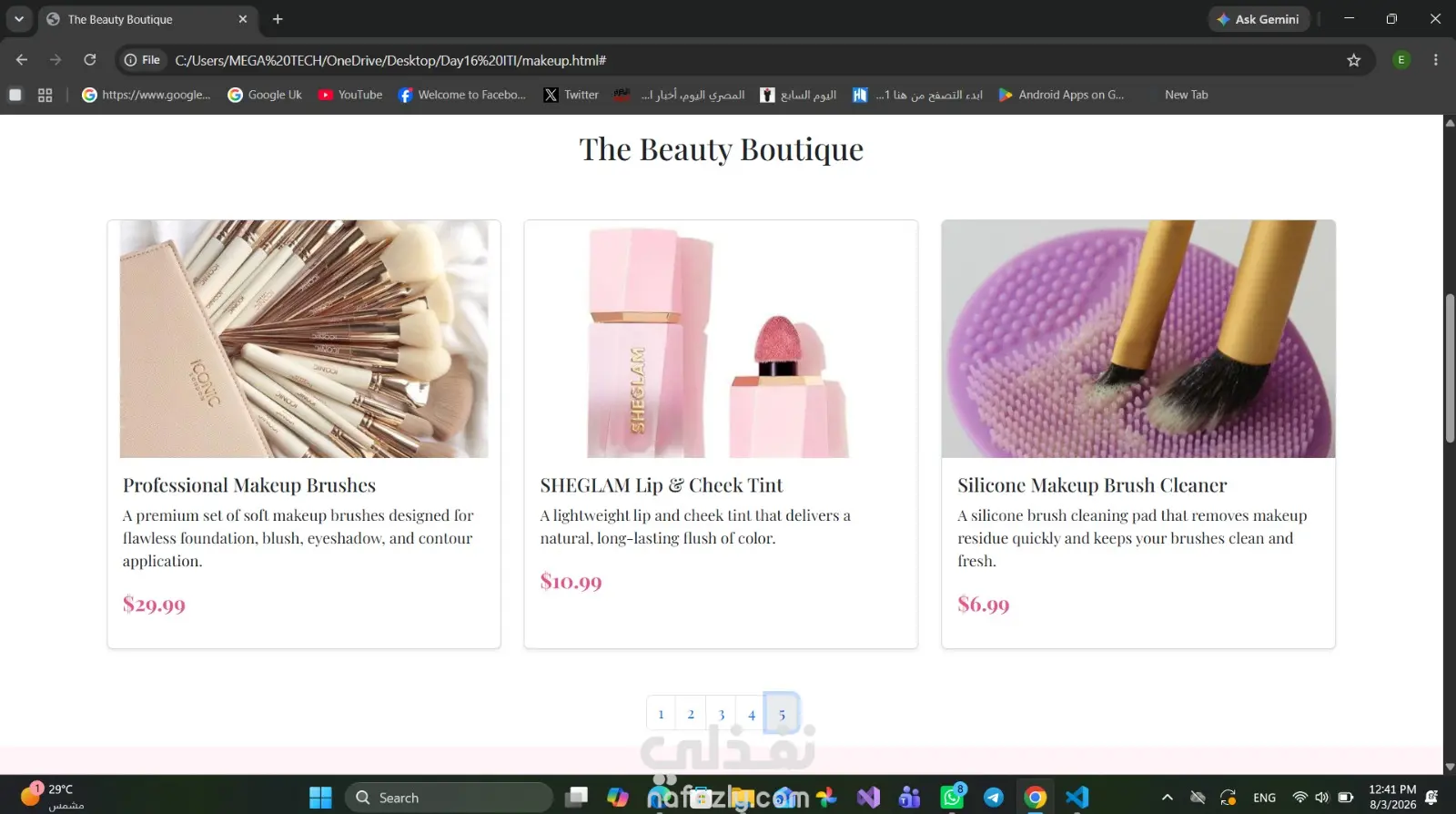Go to pagination page 1
Image resolution: width=1456 pixels, height=814 pixels.
(661, 714)
